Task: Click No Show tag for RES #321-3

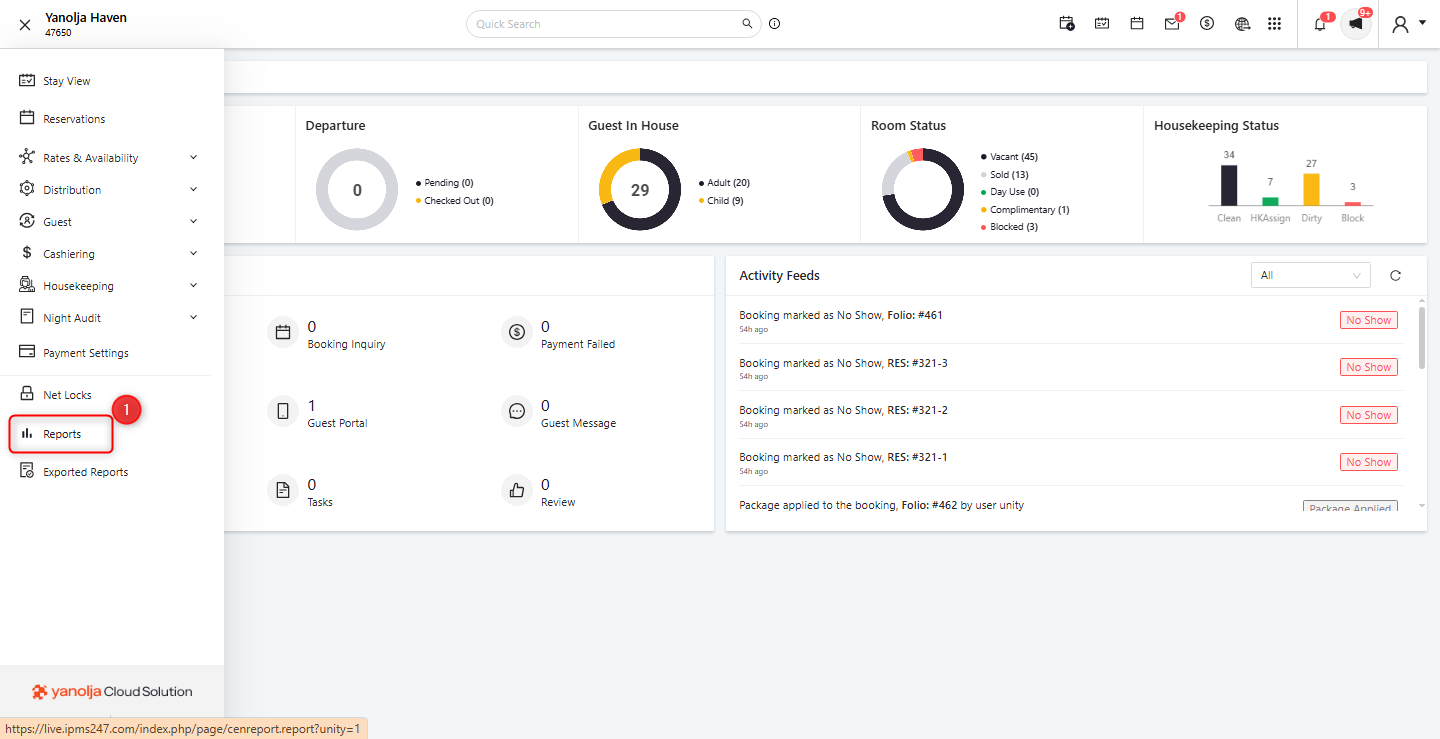Action: coord(1368,367)
